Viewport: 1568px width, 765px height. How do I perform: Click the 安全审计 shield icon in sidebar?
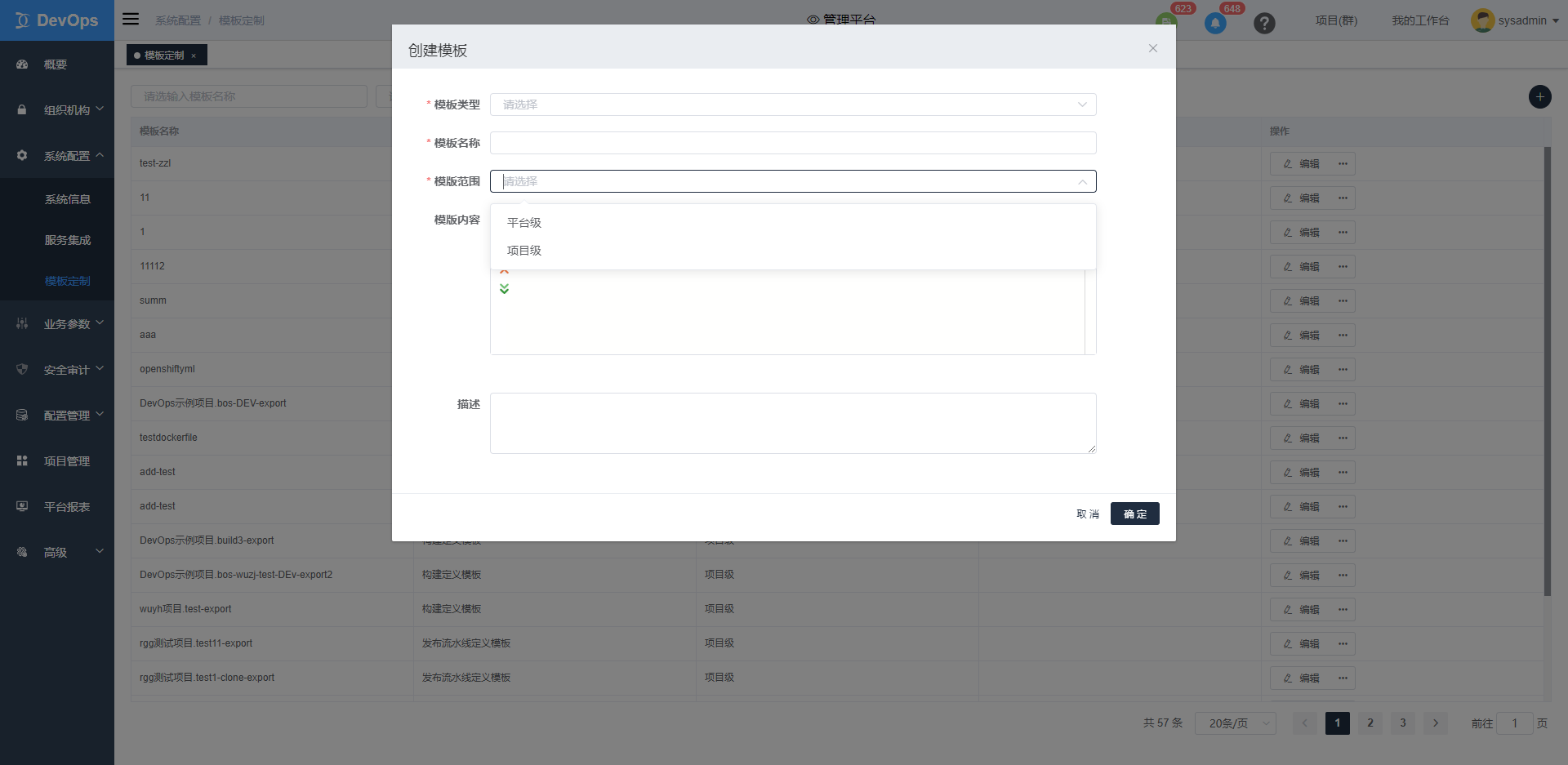tap(22, 369)
